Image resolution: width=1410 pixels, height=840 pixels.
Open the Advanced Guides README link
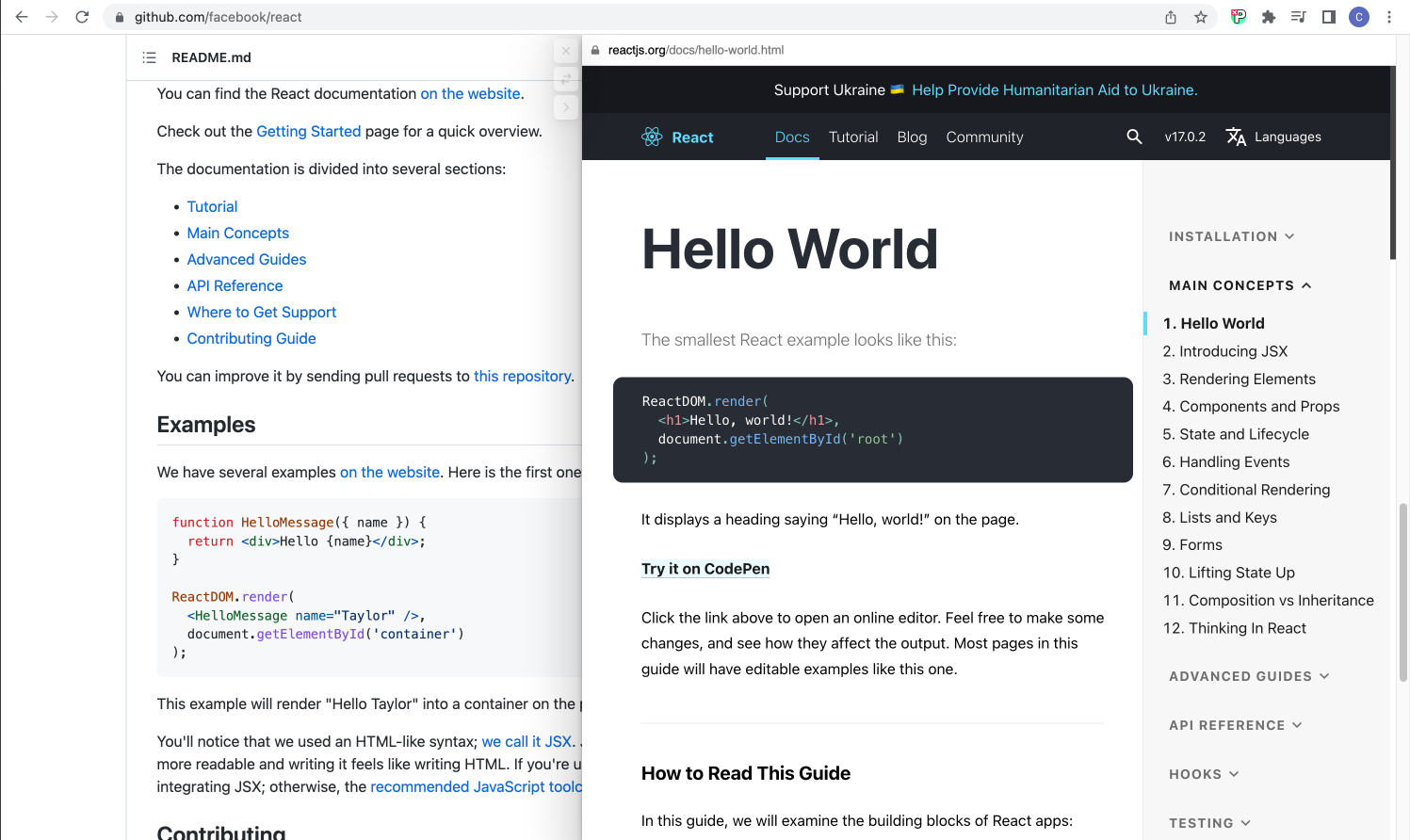pyautogui.click(x=247, y=259)
